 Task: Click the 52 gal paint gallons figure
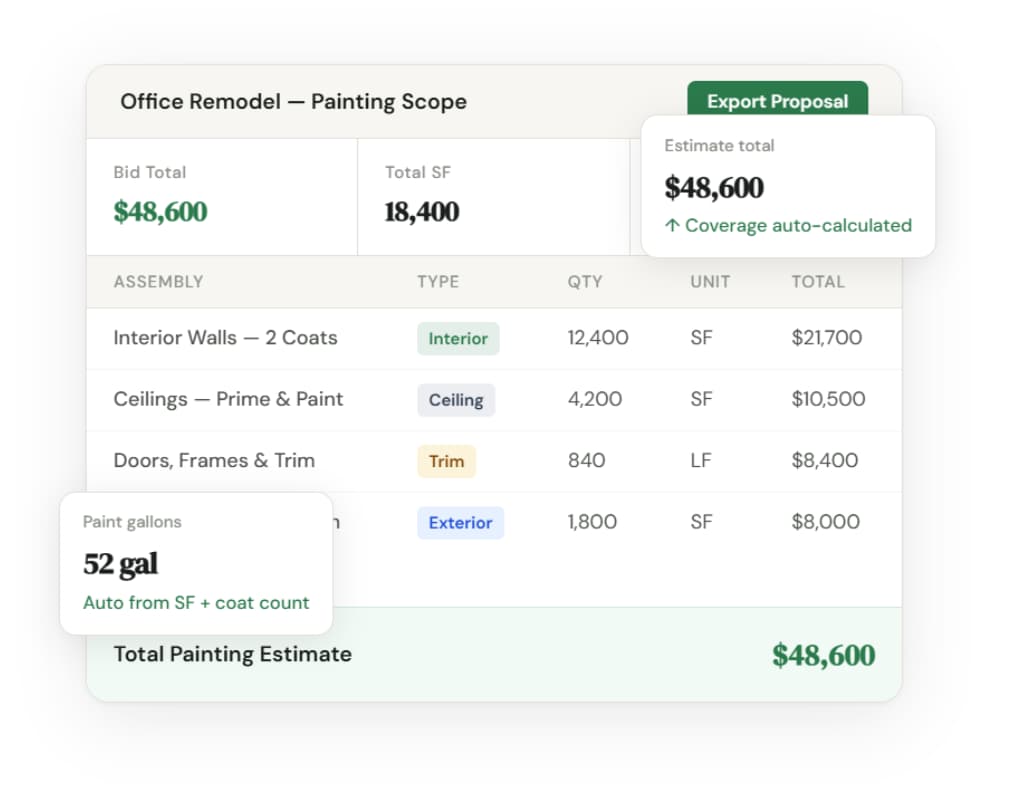coord(120,564)
